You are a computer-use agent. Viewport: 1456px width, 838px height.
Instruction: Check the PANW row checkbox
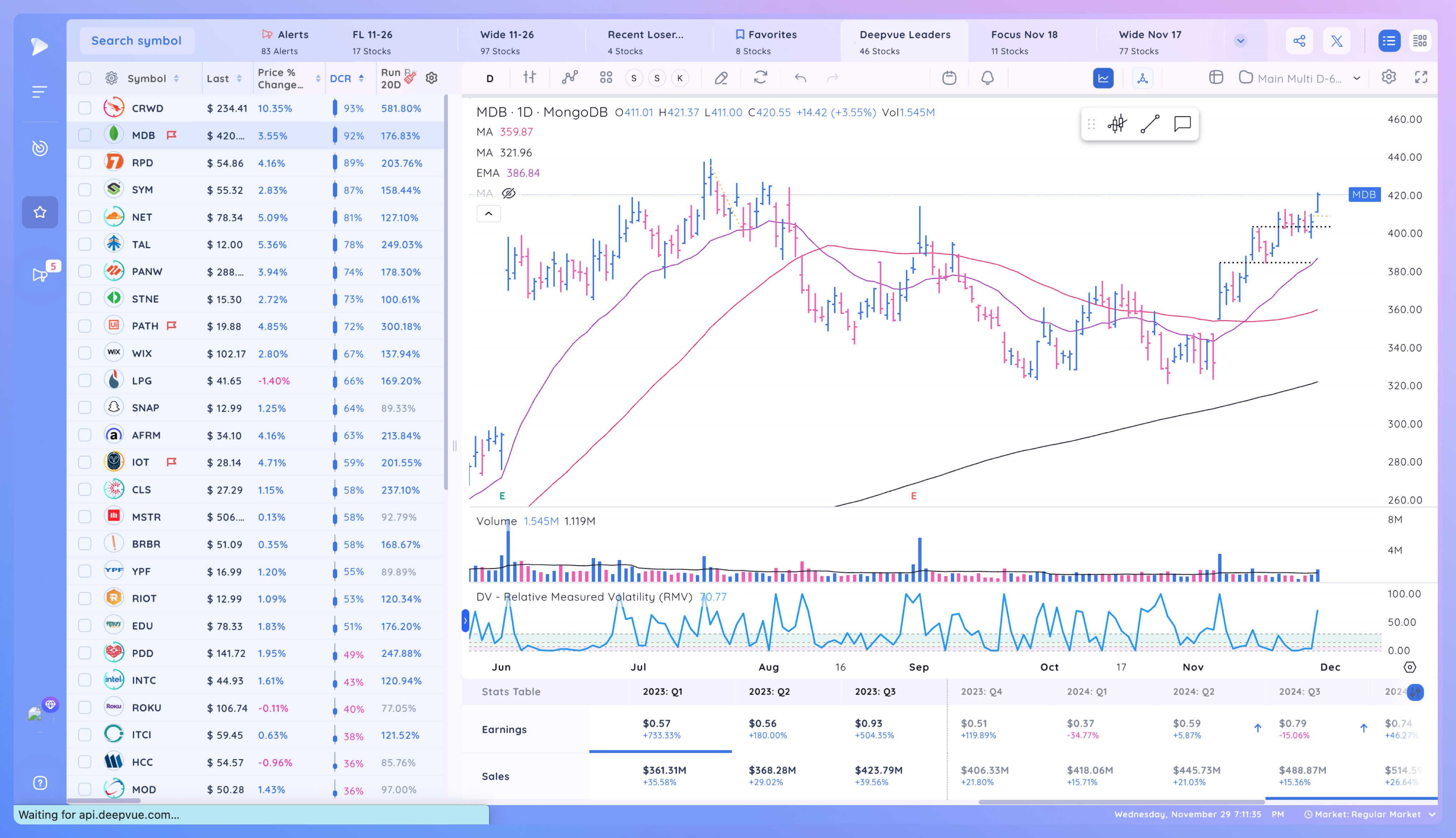coord(85,272)
